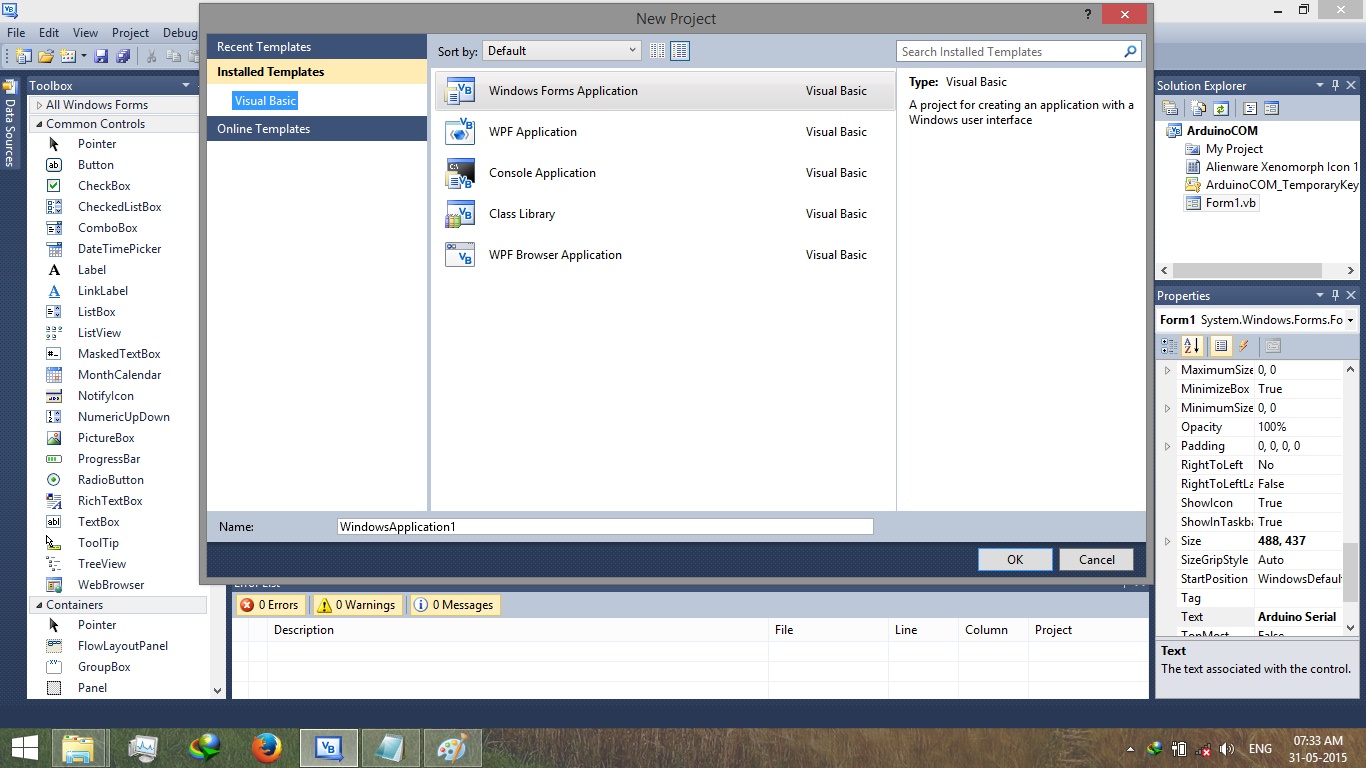Image resolution: width=1366 pixels, height=768 pixels.
Task: Click the Open File toolbar icon
Action: [x=46, y=56]
